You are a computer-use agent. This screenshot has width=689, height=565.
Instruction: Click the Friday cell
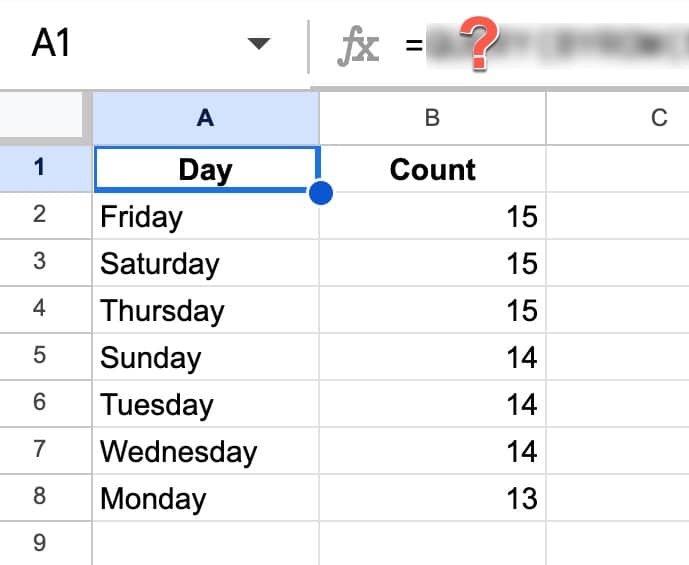point(206,216)
